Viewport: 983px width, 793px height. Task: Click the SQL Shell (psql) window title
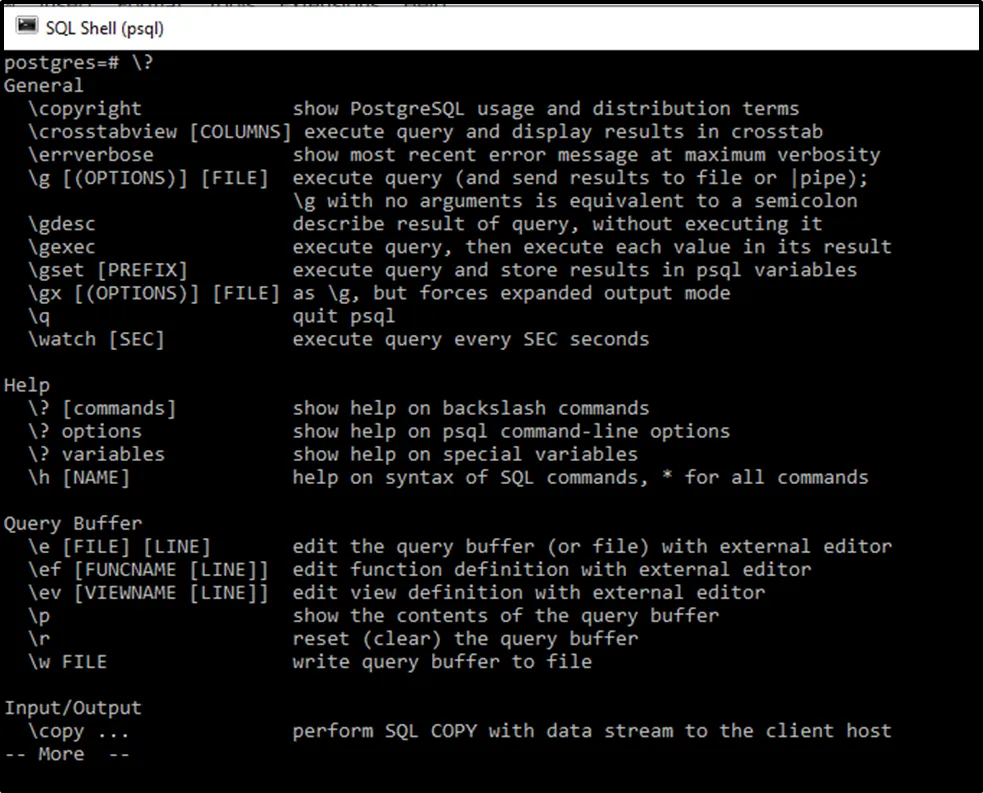pyautogui.click(x=104, y=28)
